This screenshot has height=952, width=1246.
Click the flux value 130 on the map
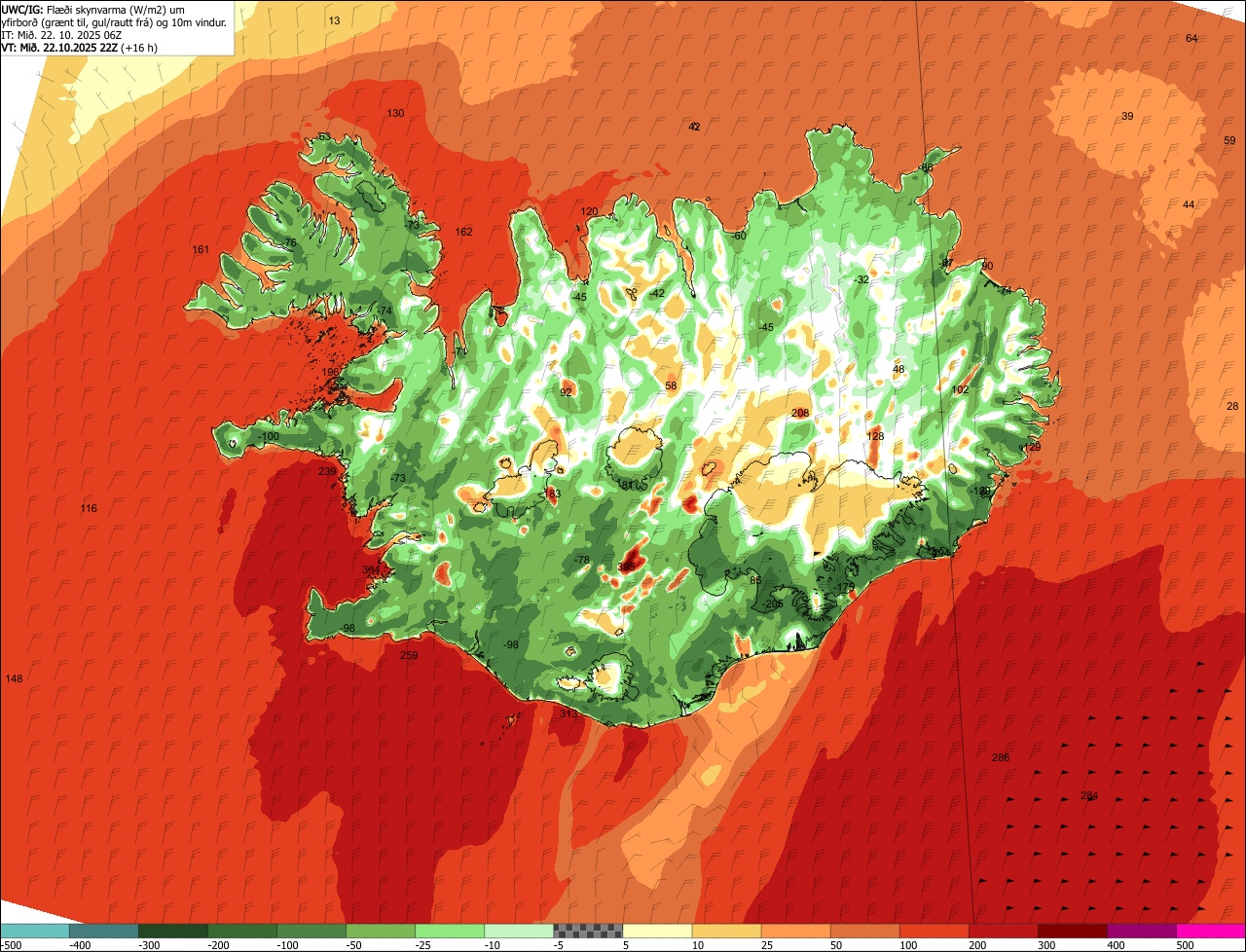(395, 113)
